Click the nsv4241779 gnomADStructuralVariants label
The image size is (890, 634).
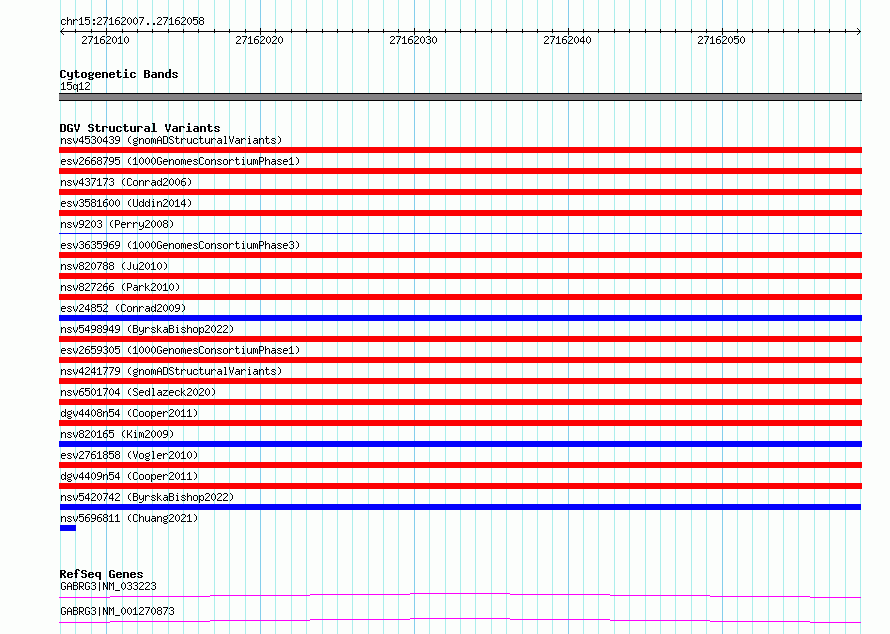[x=171, y=371]
